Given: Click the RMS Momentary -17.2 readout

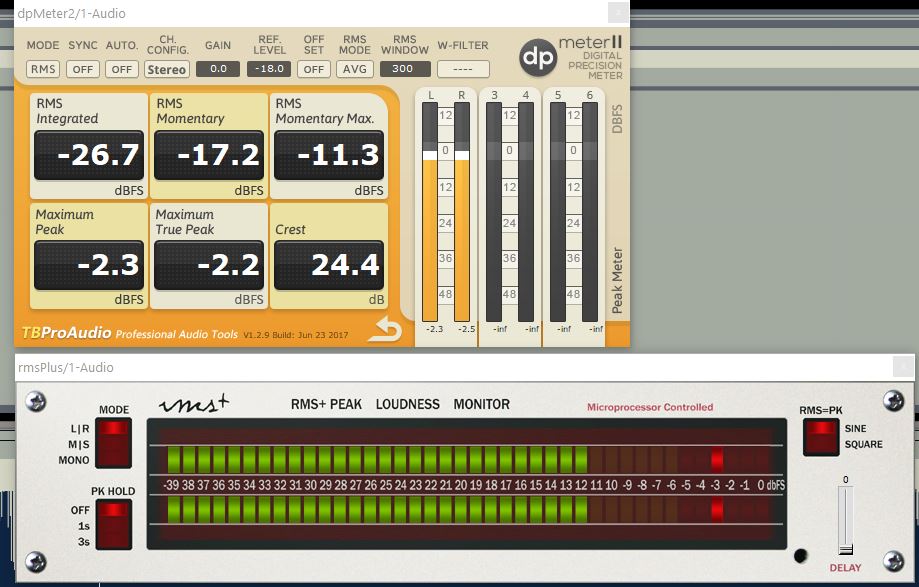Looking at the screenshot, I should pyautogui.click(x=209, y=155).
